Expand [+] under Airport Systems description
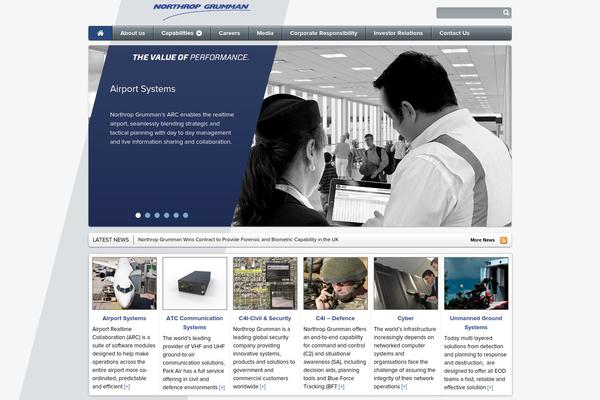This screenshot has width=600, height=400. (x=127, y=387)
